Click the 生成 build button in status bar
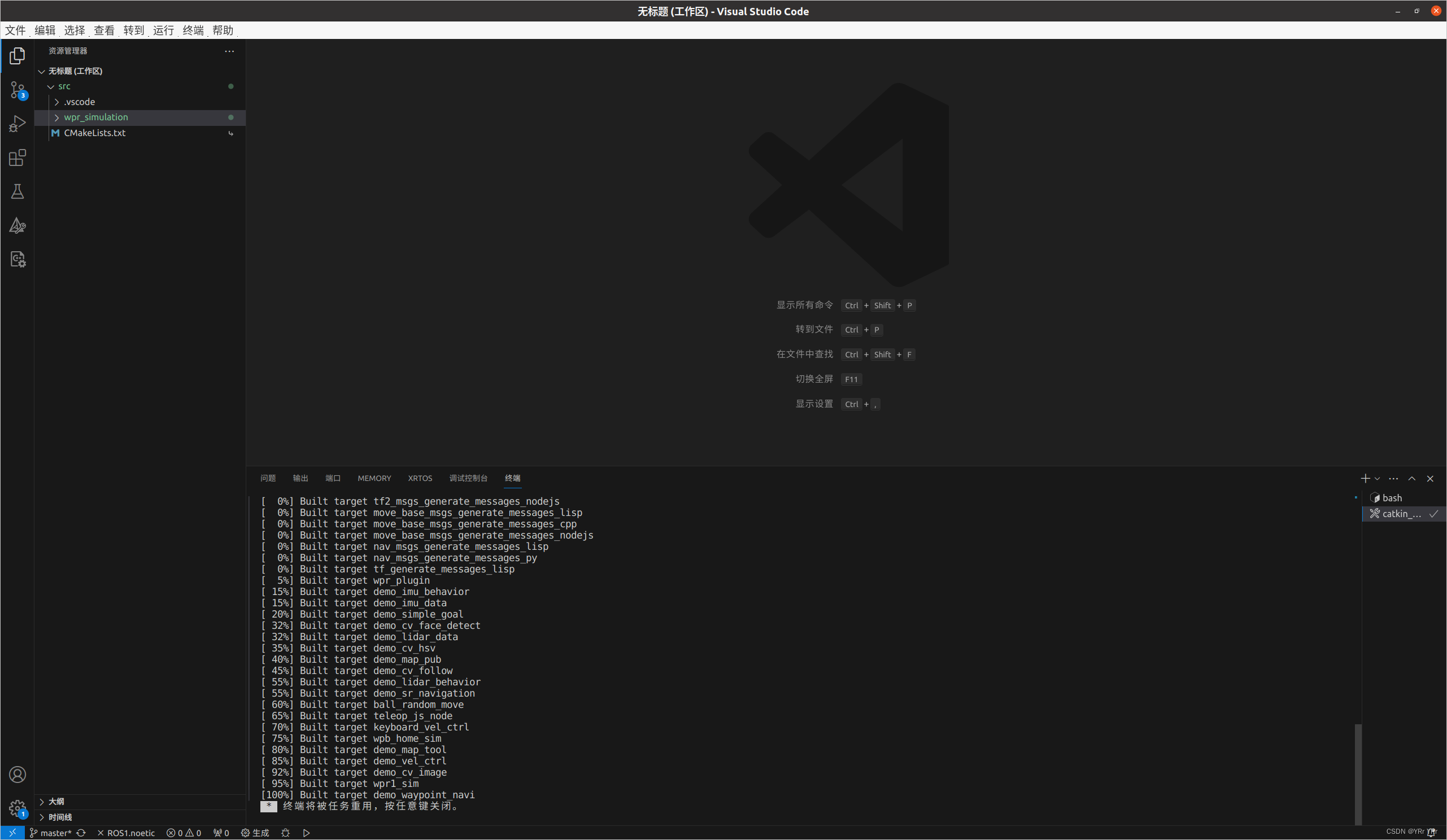 pos(255,833)
